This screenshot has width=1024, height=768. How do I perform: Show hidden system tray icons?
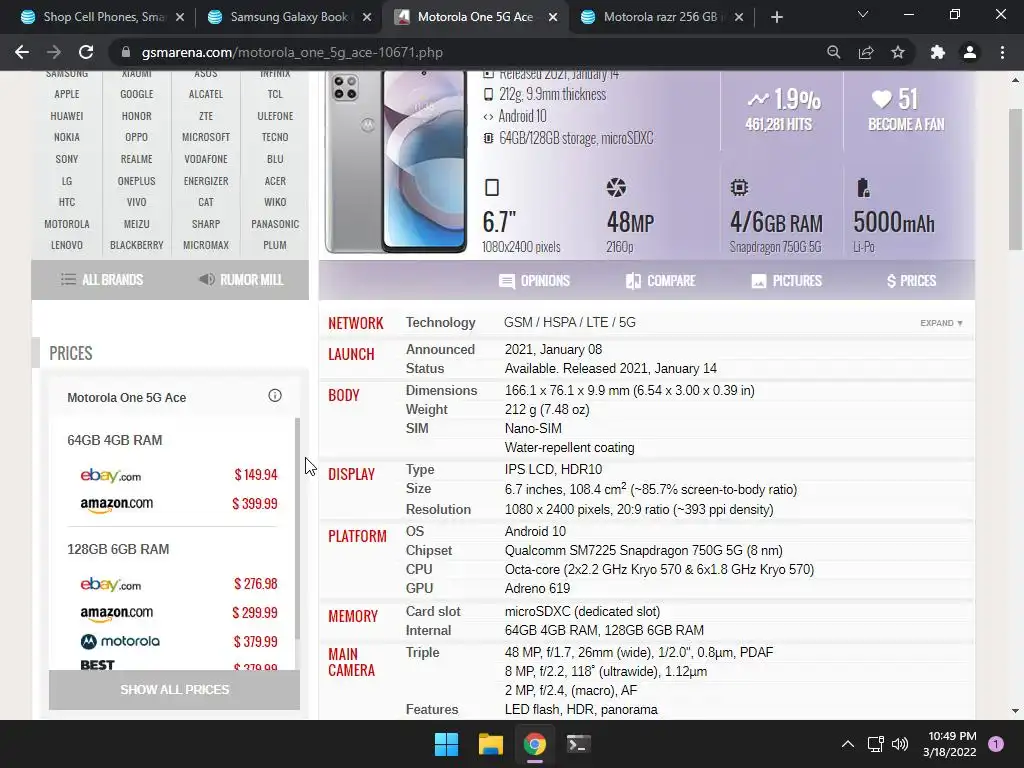click(x=848, y=744)
